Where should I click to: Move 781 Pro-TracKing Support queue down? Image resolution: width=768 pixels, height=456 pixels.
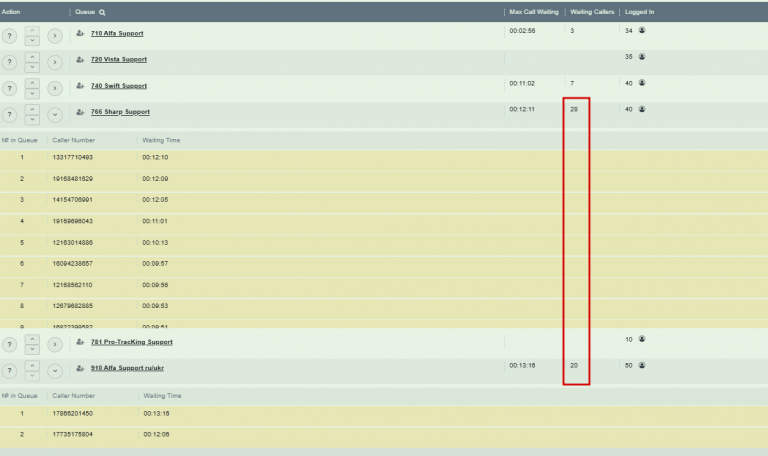[32, 349]
